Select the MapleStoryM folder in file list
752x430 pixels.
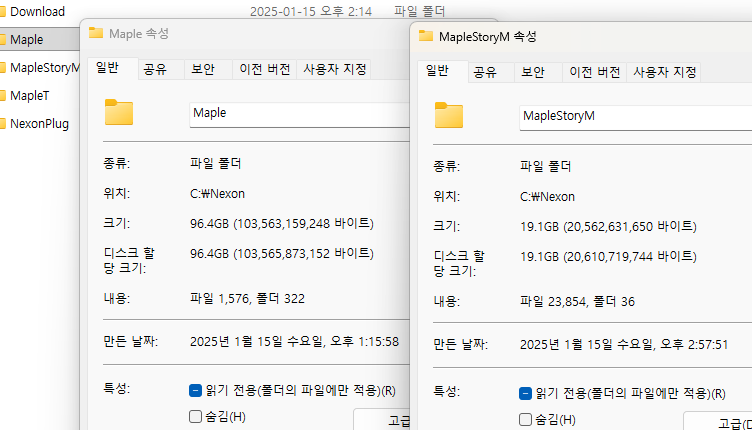coord(44,68)
